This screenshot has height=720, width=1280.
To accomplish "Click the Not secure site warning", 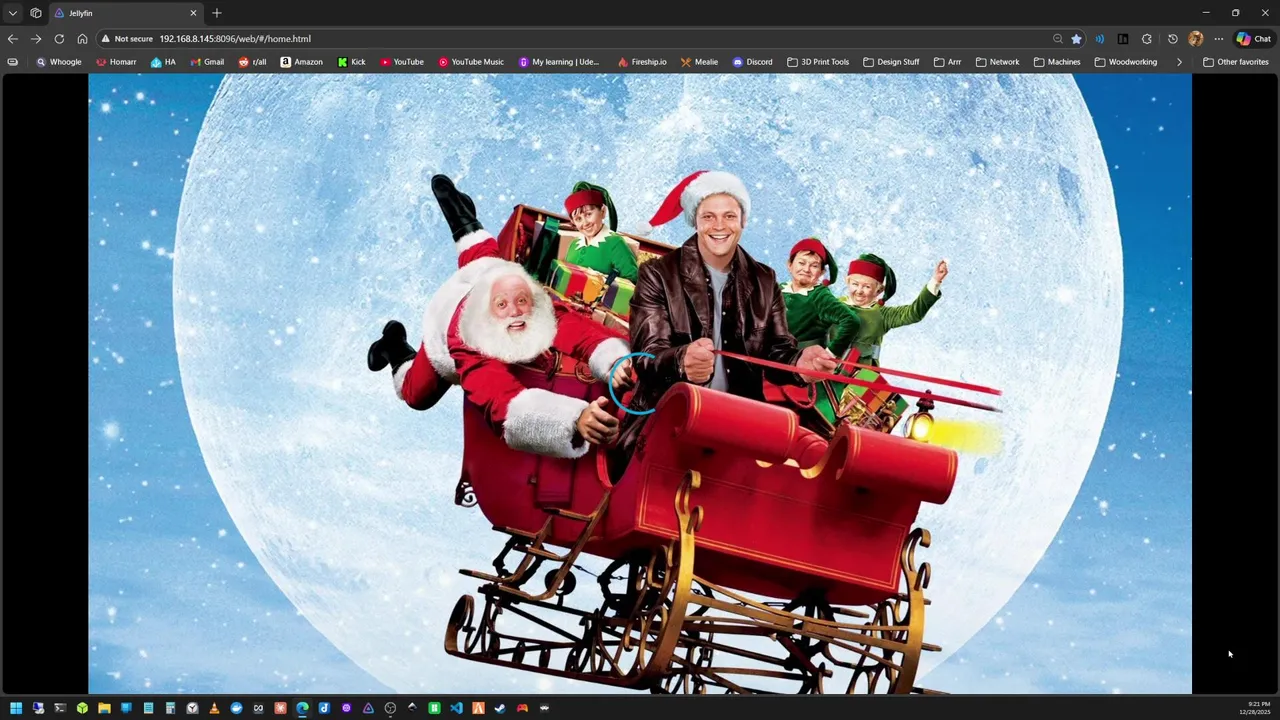I will coord(127,39).
